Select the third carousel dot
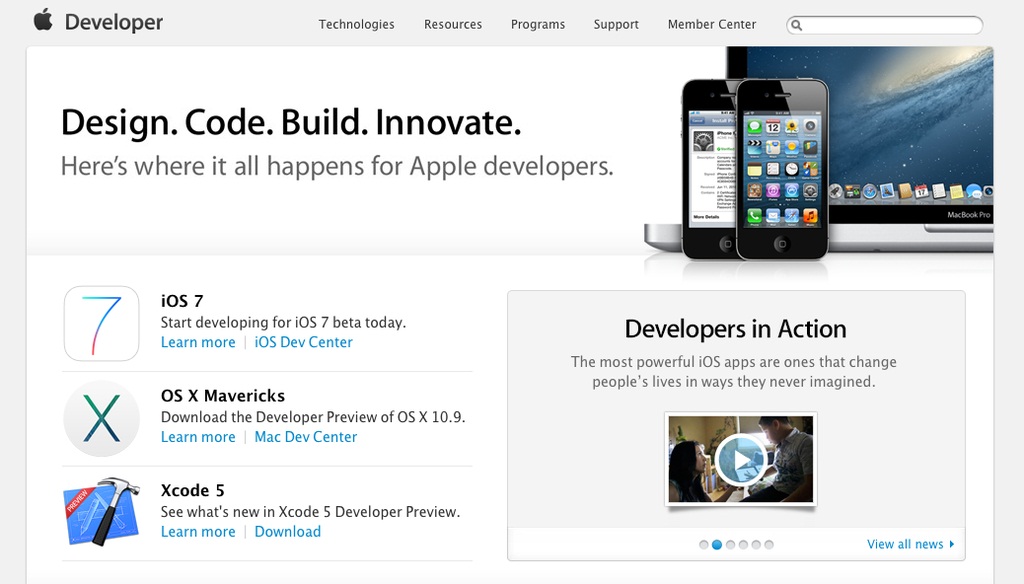The width and height of the screenshot is (1024, 584). pos(730,545)
